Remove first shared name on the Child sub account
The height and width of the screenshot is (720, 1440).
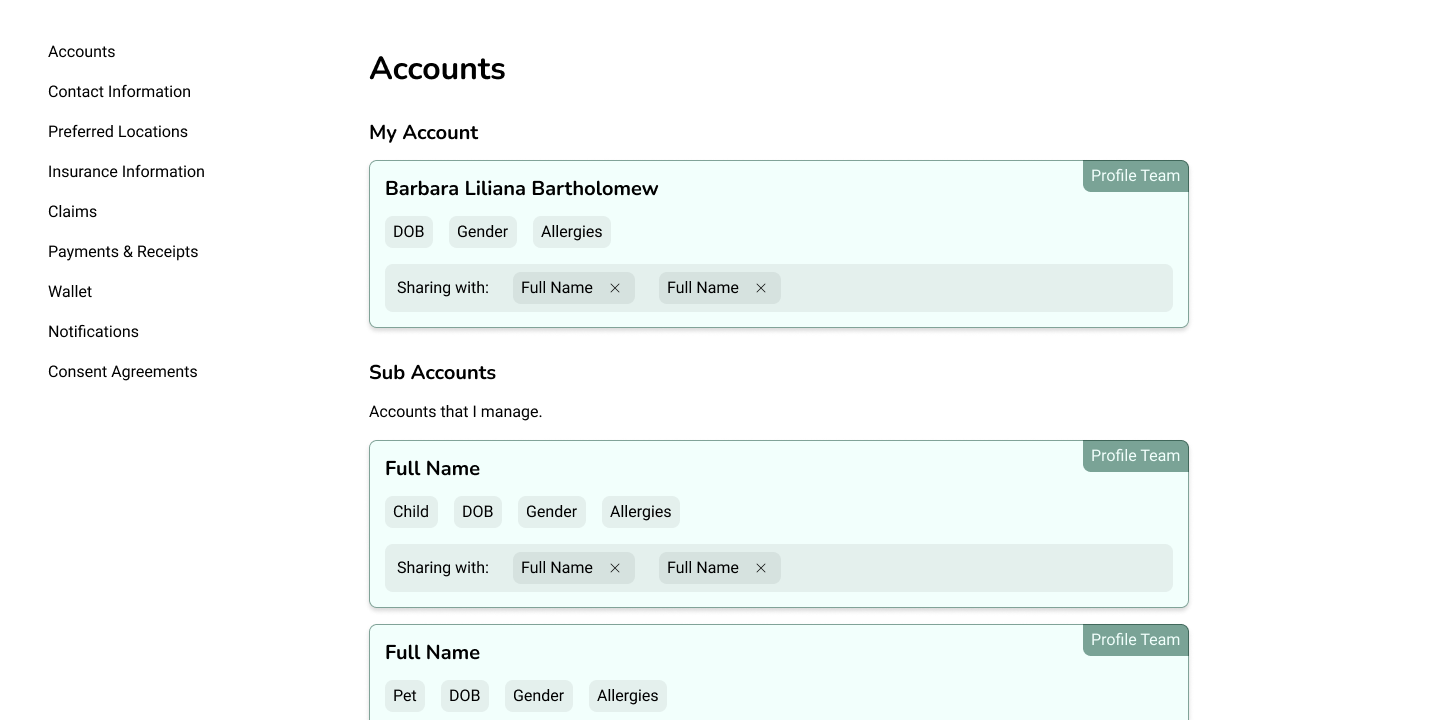click(615, 568)
